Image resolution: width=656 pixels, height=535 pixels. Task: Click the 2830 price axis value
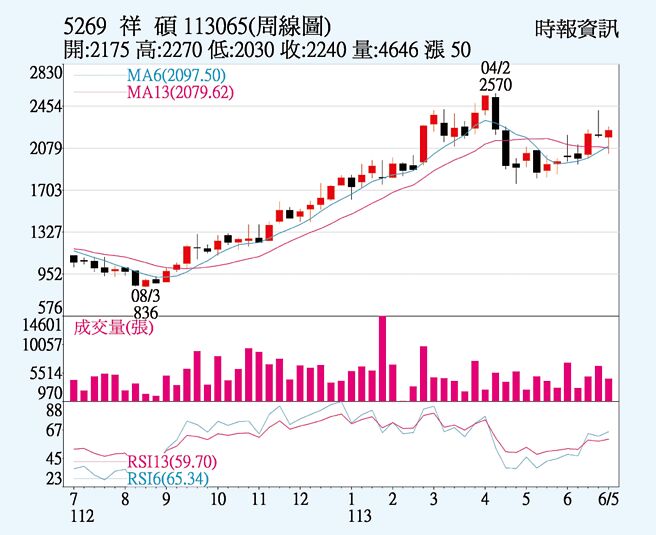coord(46,74)
